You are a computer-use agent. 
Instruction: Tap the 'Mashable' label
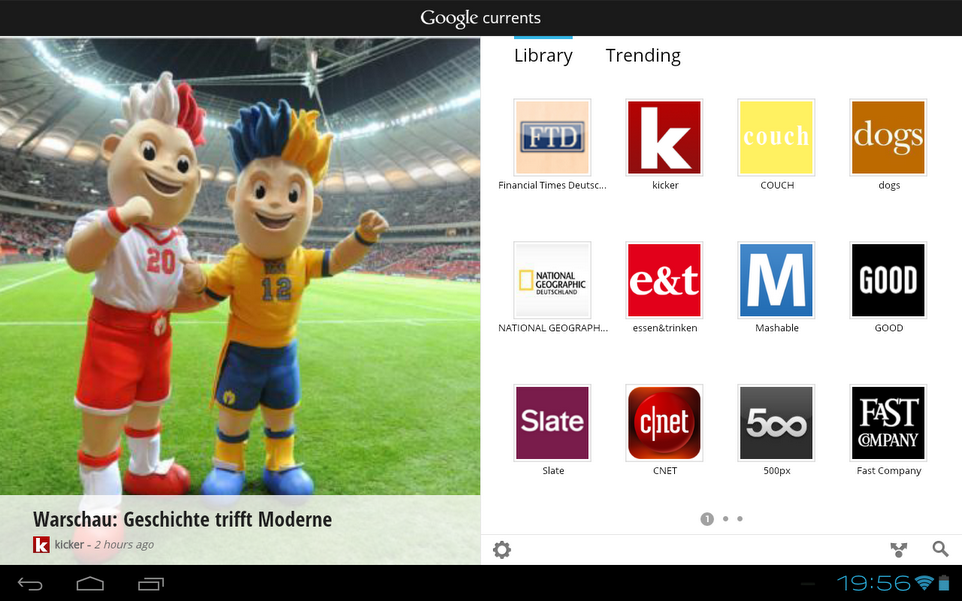(777, 328)
